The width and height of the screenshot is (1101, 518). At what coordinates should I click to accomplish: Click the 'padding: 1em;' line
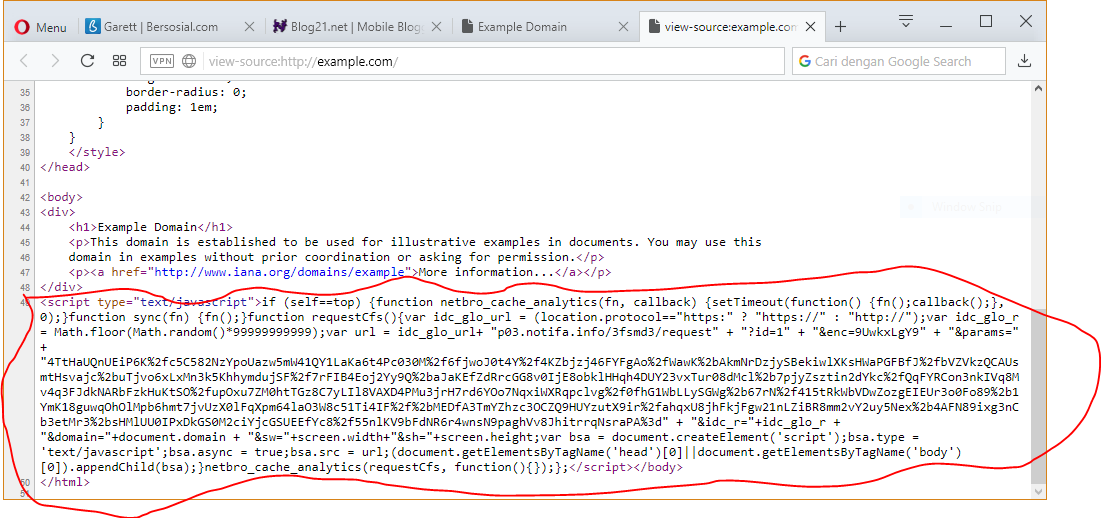pos(172,107)
